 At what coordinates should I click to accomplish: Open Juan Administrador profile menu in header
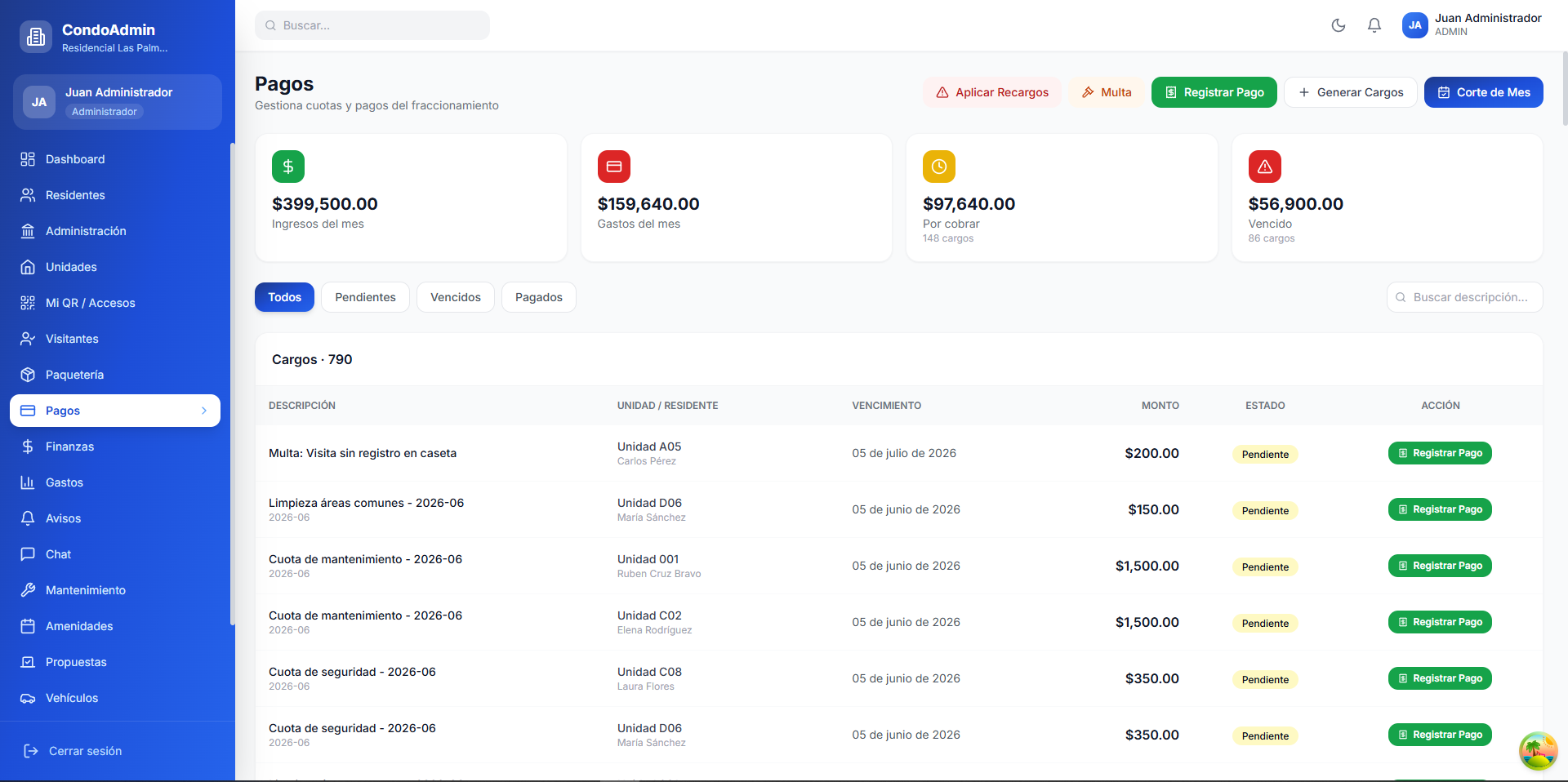(x=1472, y=24)
